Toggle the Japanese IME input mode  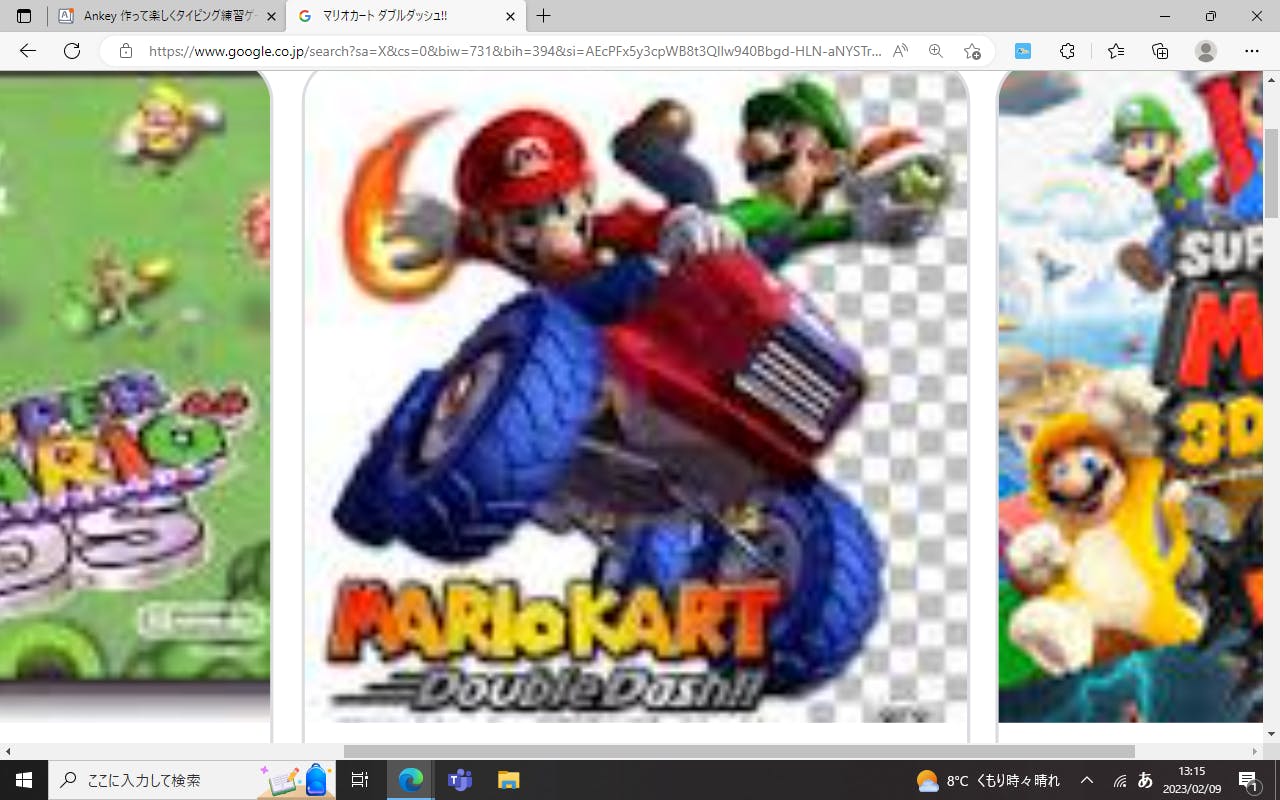coord(1146,780)
